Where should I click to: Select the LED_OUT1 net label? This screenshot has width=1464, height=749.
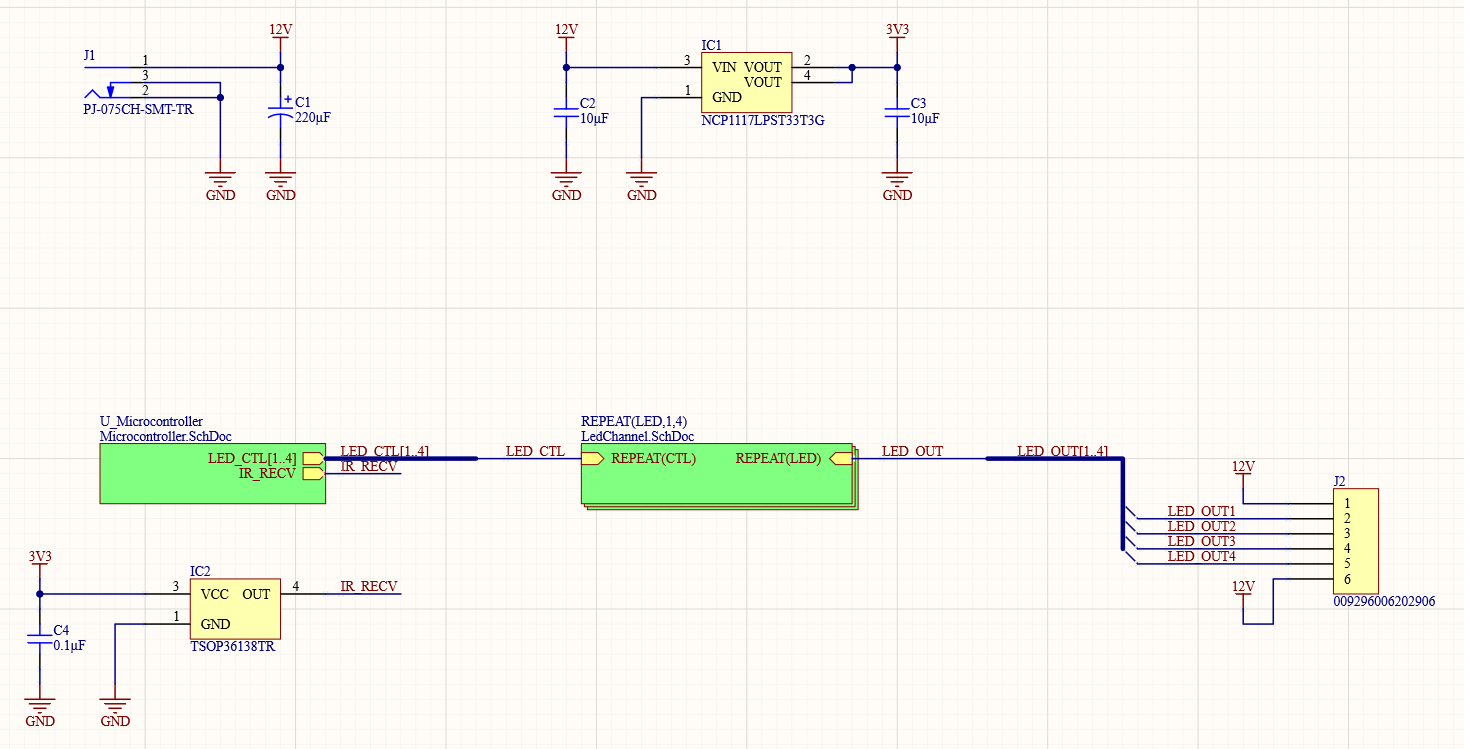pyautogui.click(x=1202, y=511)
